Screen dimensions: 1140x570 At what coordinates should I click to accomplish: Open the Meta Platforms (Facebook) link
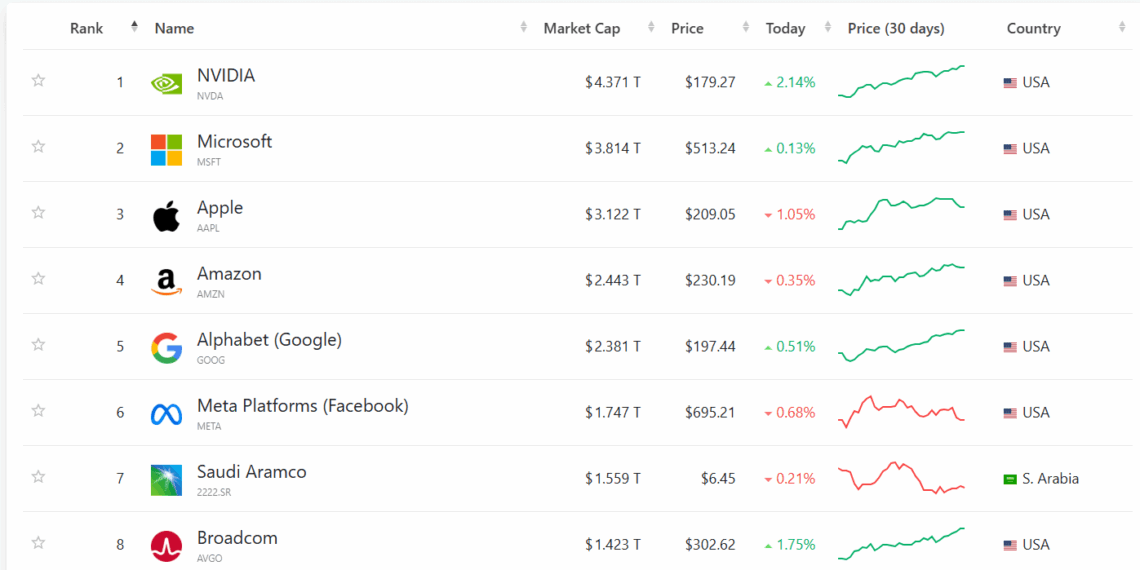(x=302, y=406)
